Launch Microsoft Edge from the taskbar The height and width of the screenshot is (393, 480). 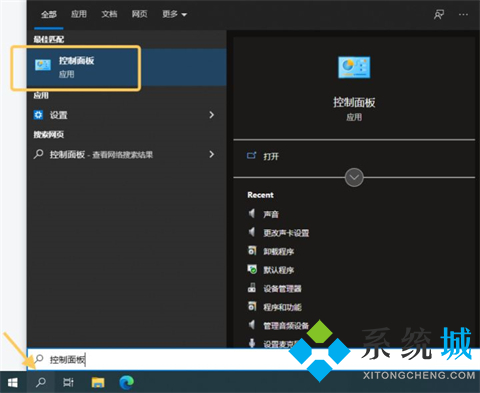[127, 382]
